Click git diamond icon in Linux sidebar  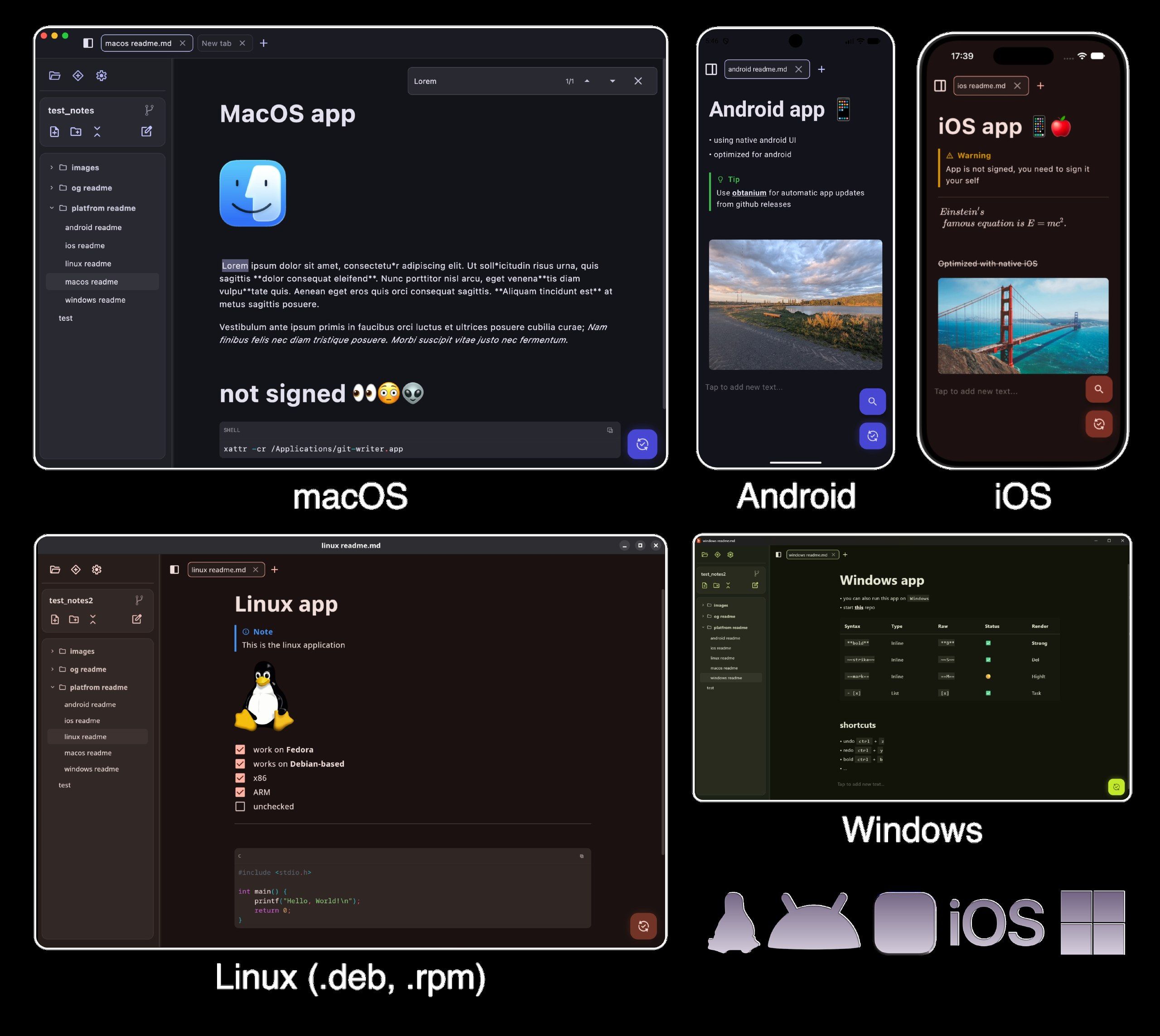tap(76, 570)
